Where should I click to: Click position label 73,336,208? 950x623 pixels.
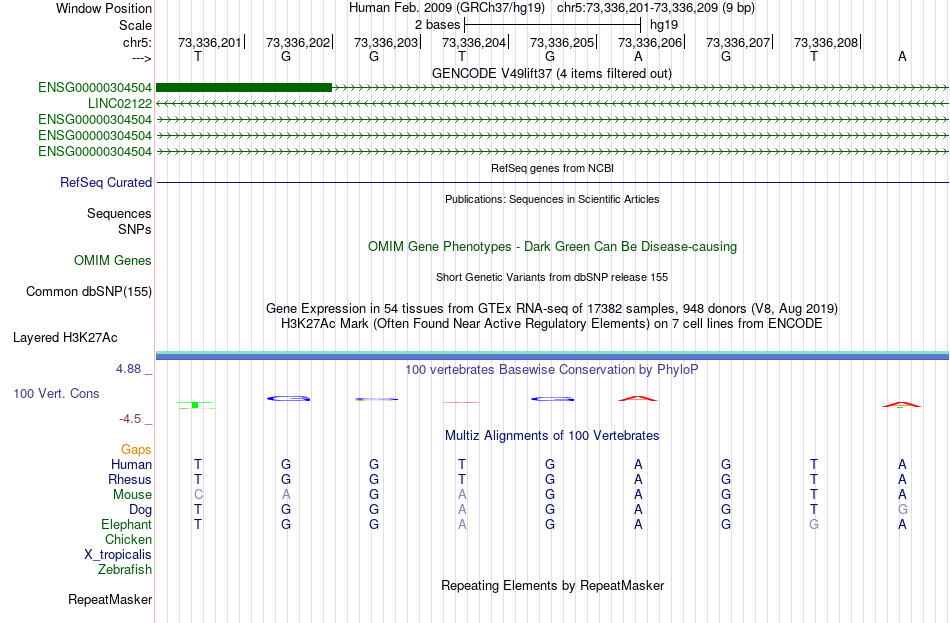(826, 42)
